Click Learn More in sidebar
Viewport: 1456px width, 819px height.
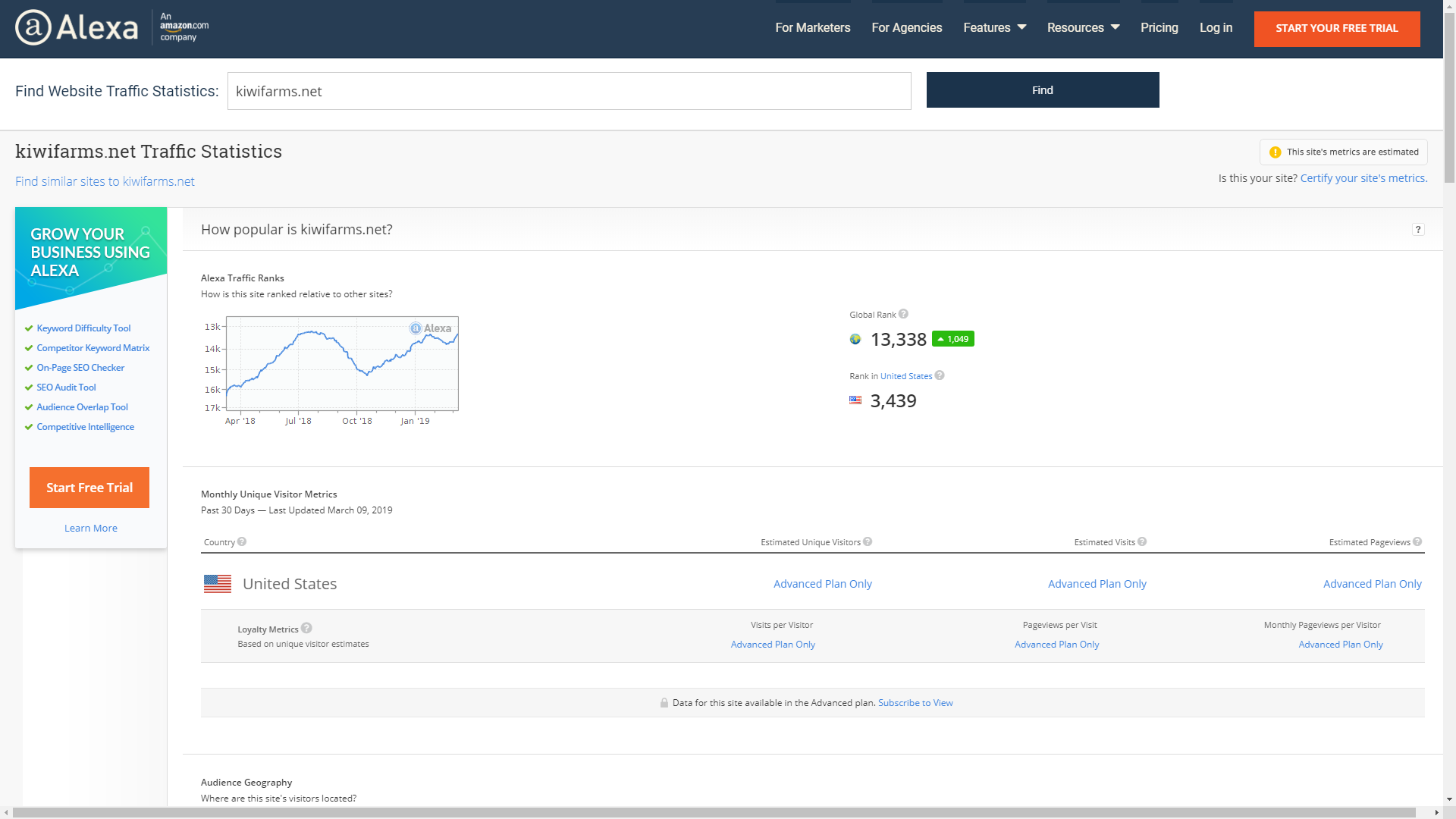[91, 529]
